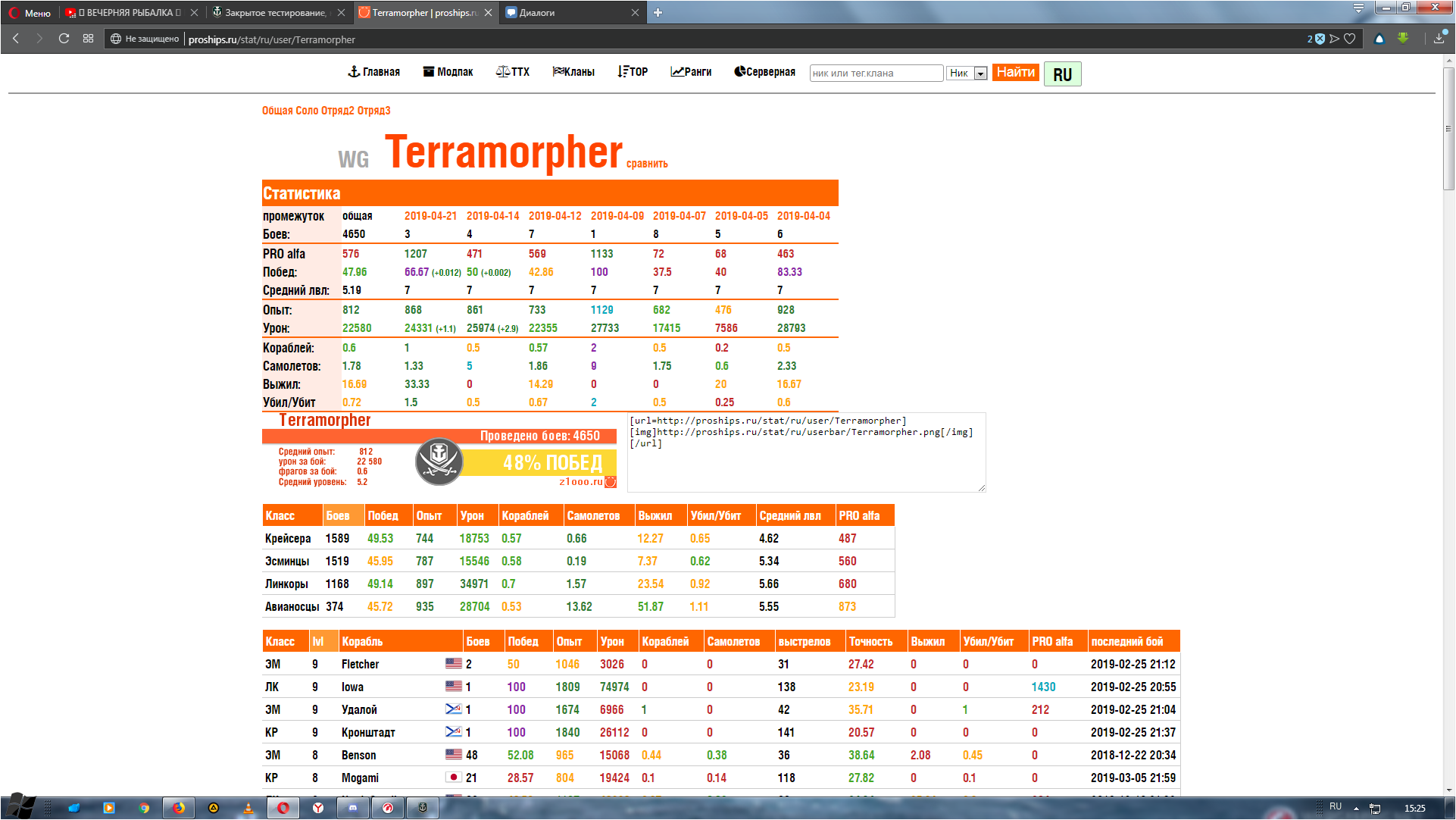Add page to bookmarks with heart icon

1350,39
